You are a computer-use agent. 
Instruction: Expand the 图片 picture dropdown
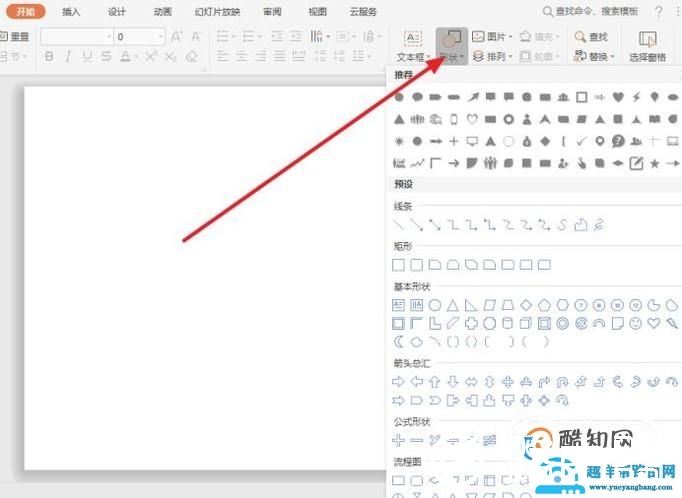click(512, 37)
